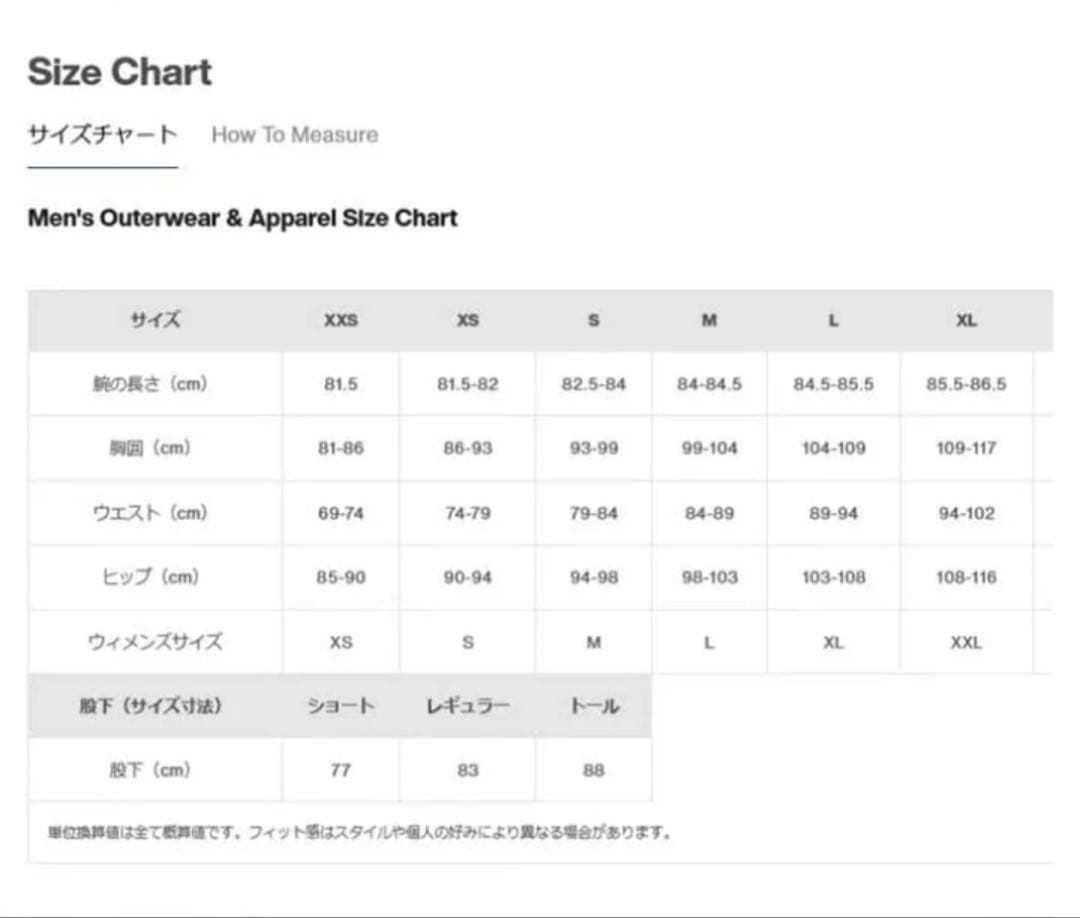The image size is (1080, 918).
Task: Click the 94-102 waist value for XL
Action: [965, 513]
